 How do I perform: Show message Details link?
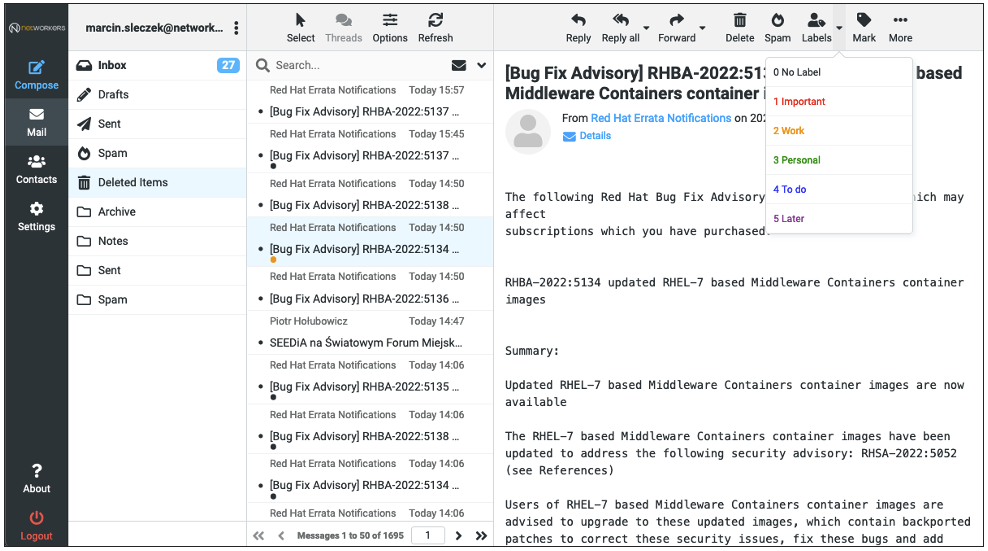coord(594,136)
